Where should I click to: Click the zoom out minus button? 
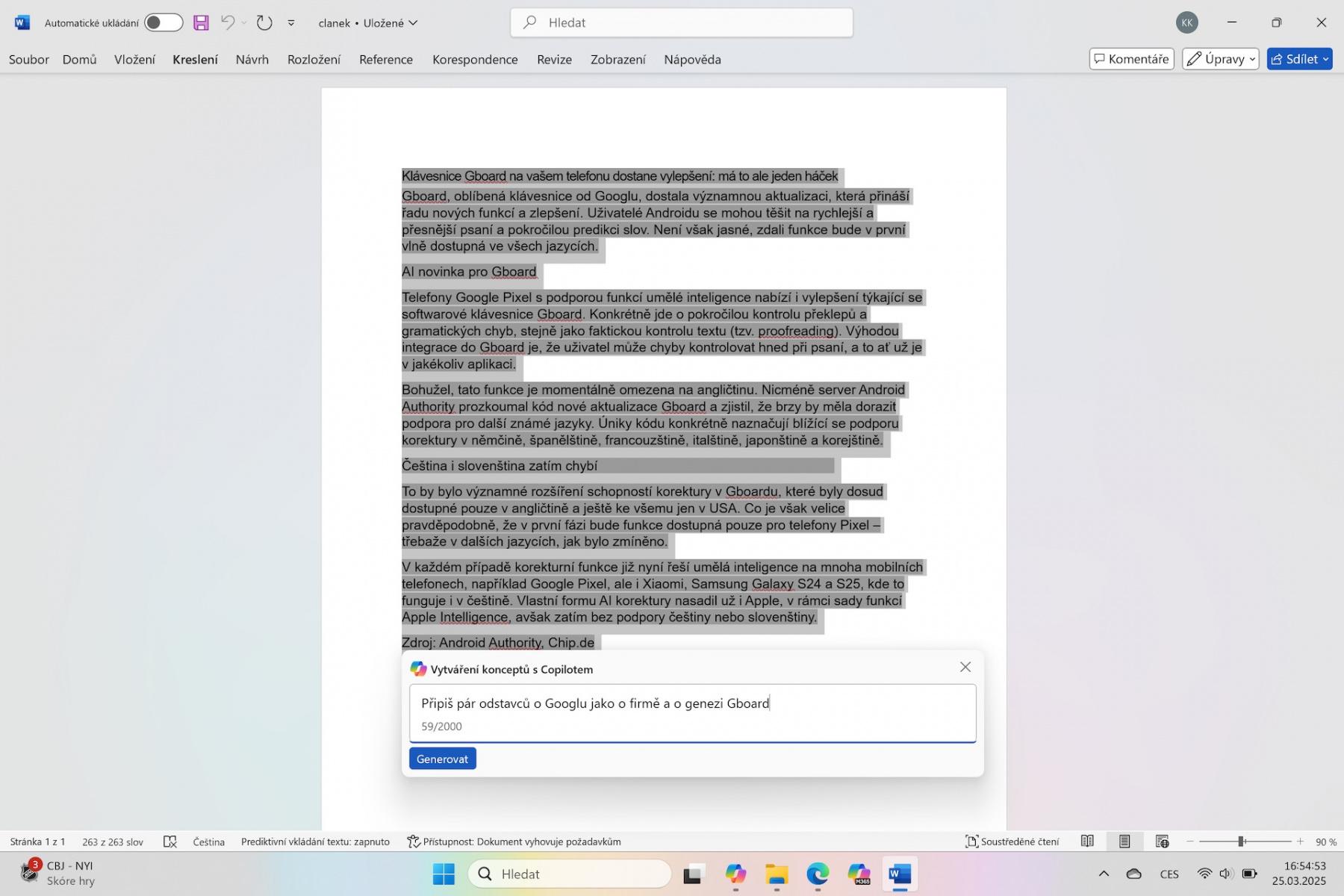[x=1190, y=841]
